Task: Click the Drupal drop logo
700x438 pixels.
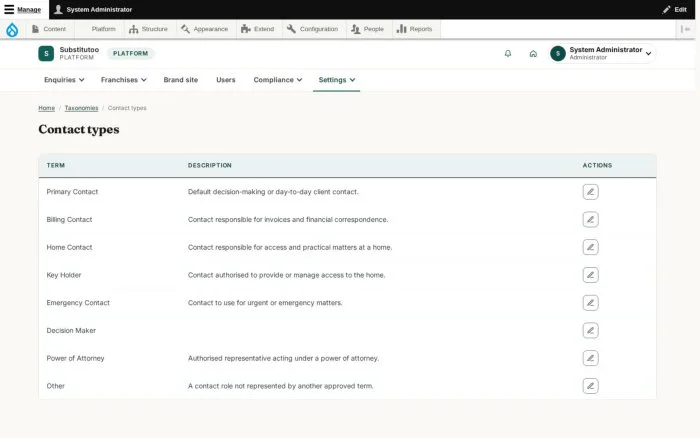Action: coord(12,29)
